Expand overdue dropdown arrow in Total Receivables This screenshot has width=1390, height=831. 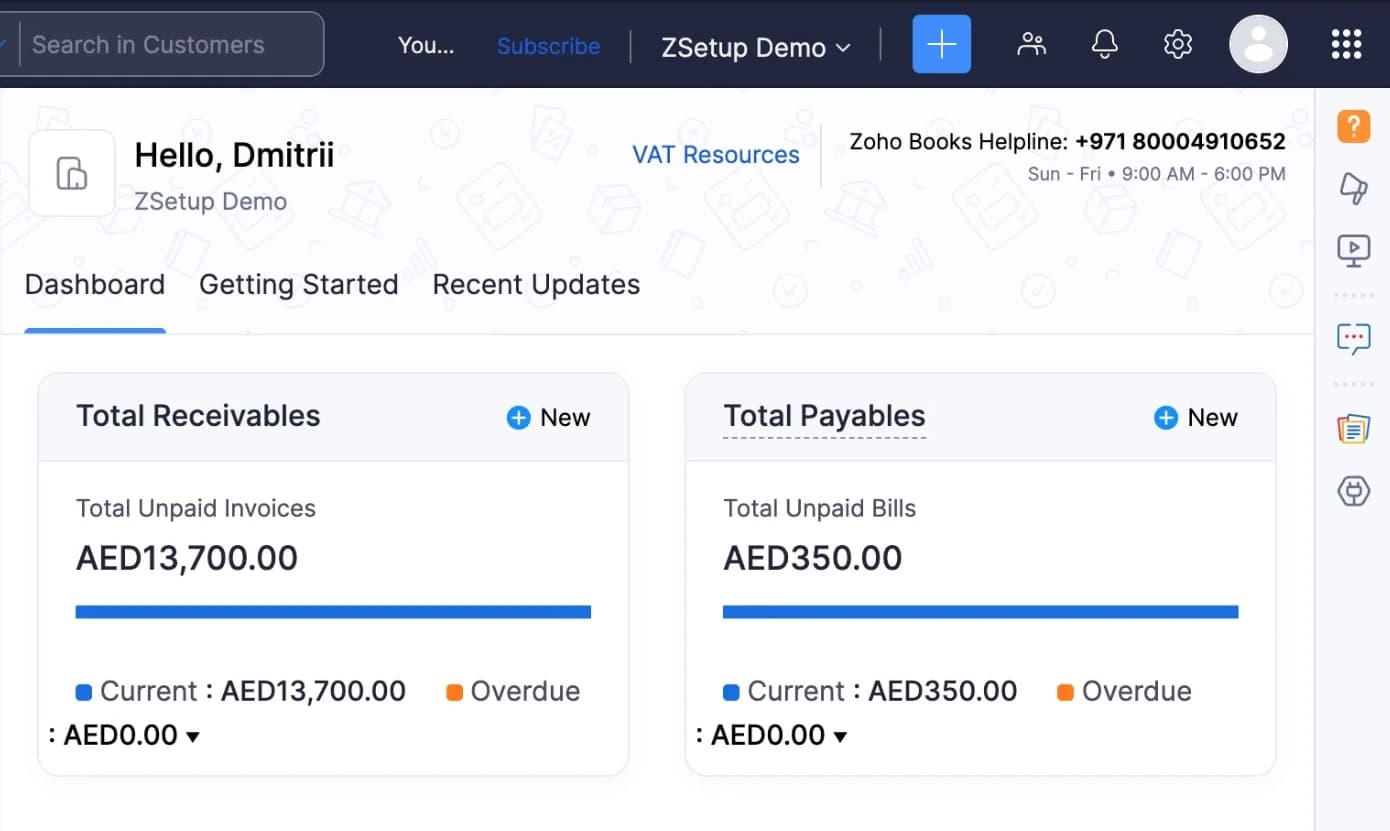pos(193,737)
